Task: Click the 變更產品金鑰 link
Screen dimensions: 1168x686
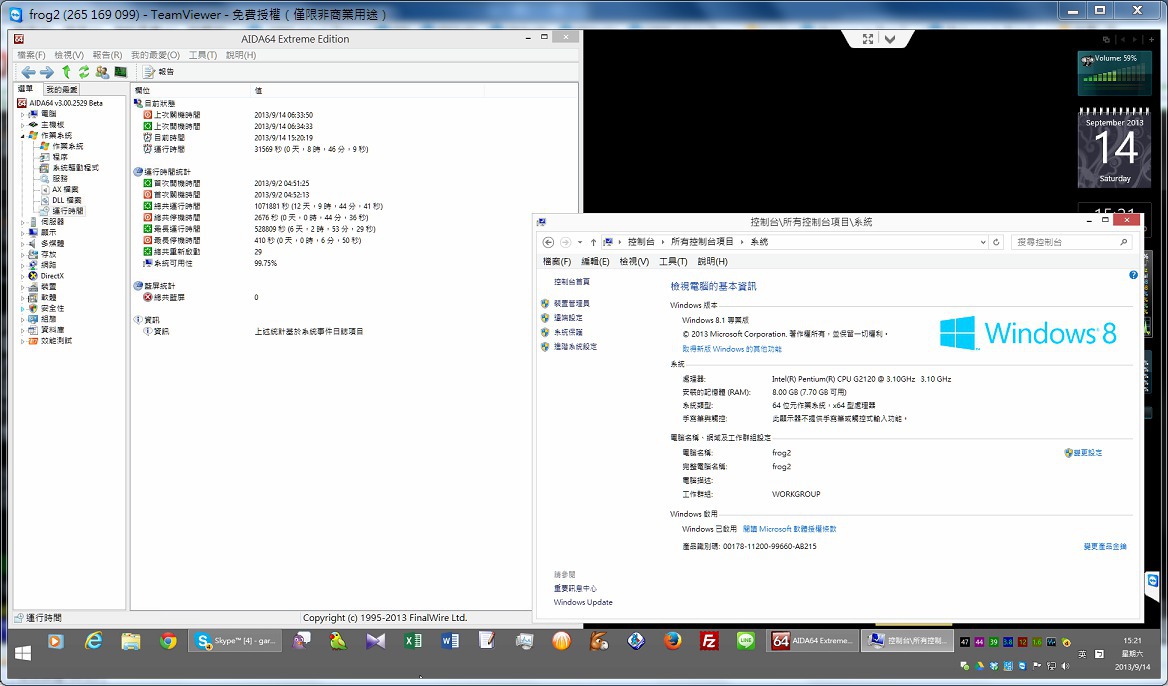Action: [x=1105, y=547]
